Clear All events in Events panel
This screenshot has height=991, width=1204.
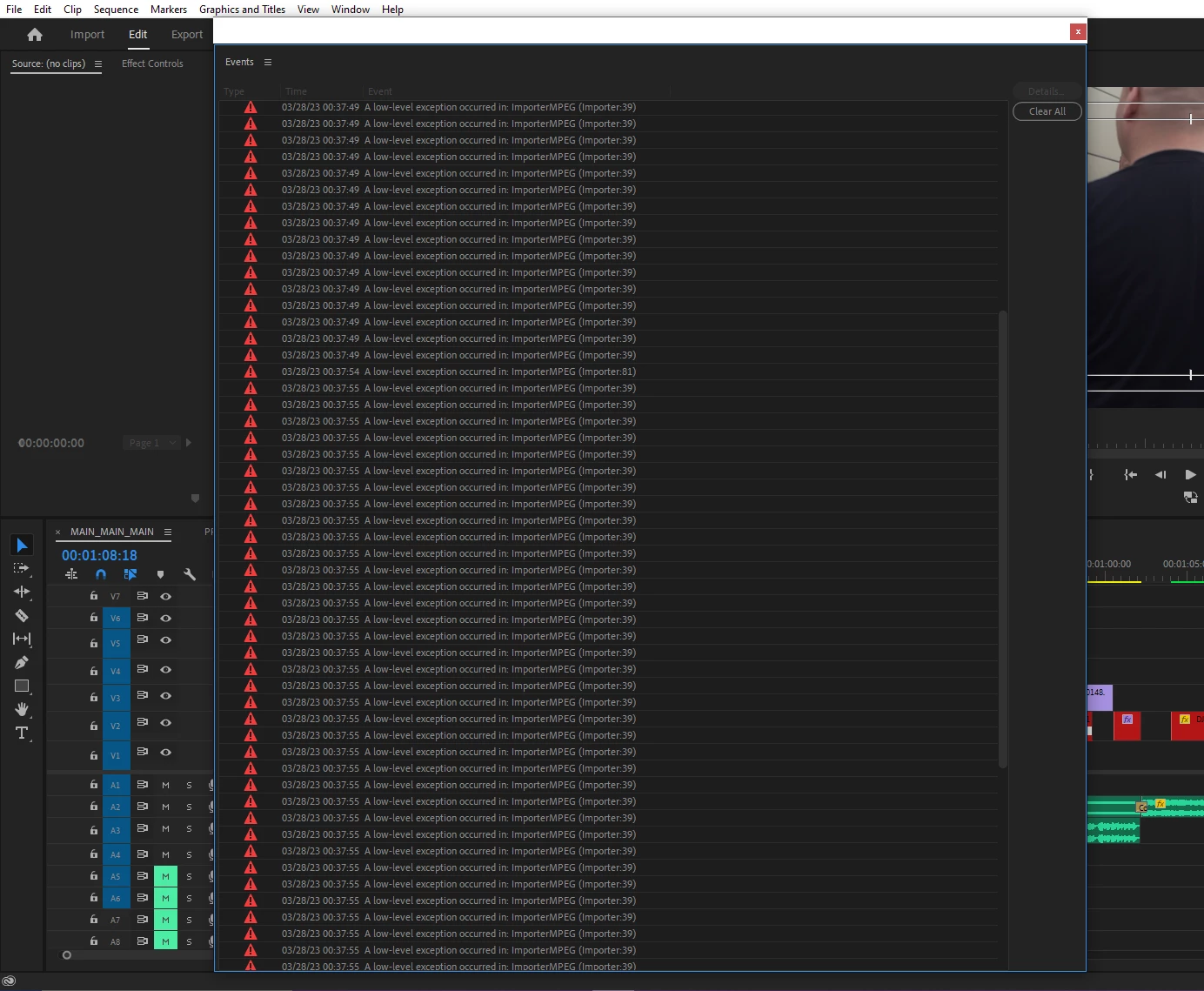point(1047,111)
